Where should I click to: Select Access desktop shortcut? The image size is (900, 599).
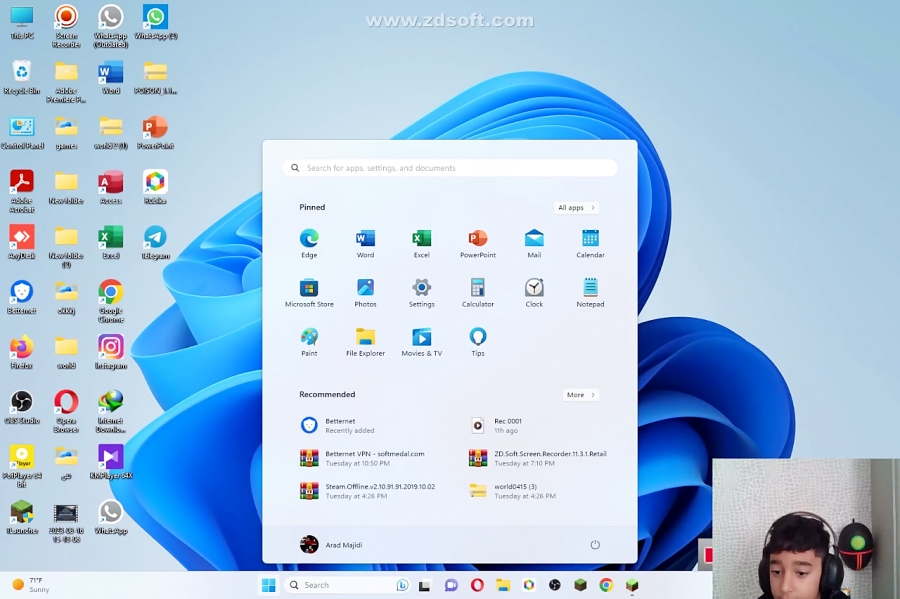[111, 187]
